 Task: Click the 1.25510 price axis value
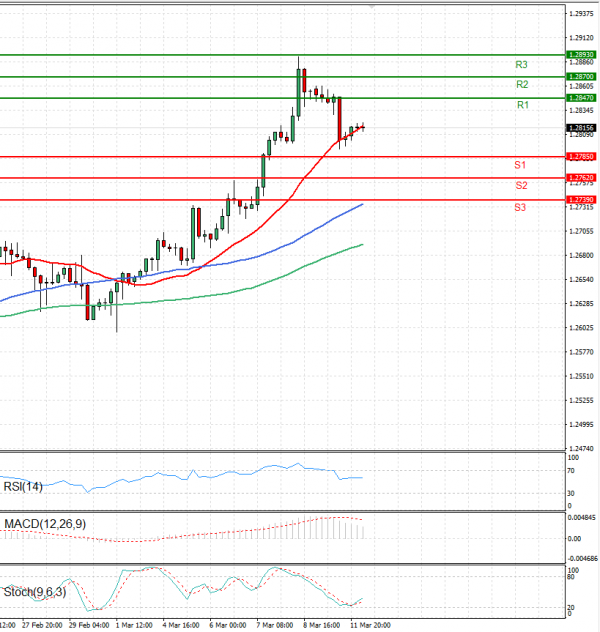click(581, 376)
